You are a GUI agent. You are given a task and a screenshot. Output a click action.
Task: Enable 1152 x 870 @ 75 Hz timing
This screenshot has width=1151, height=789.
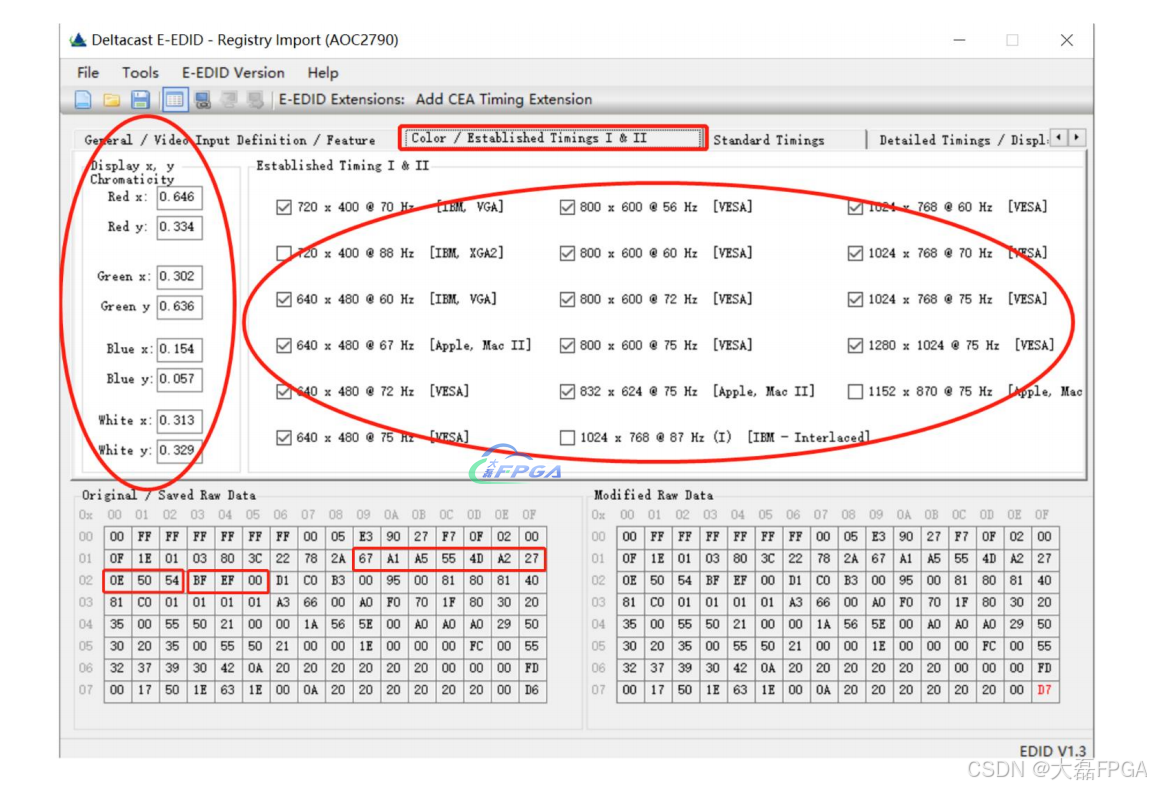[x=855, y=392]
